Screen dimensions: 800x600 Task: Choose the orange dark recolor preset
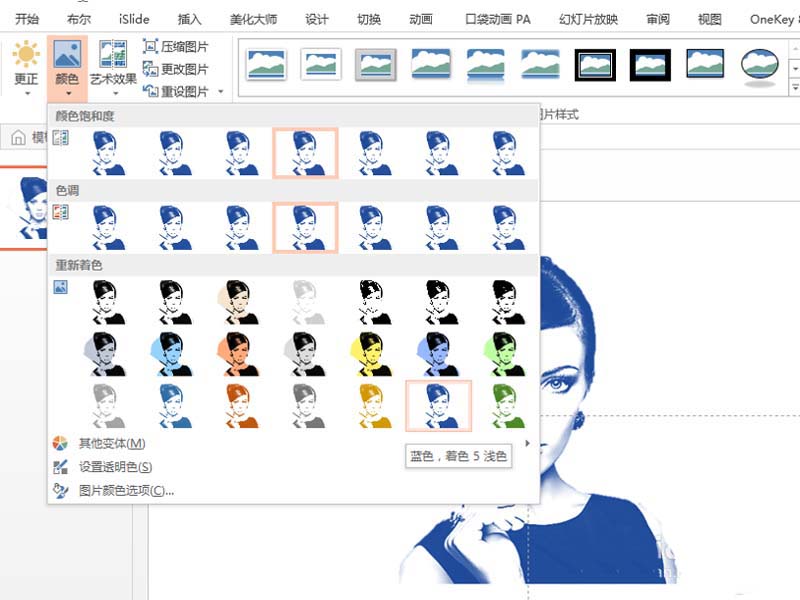pos(239,354)
